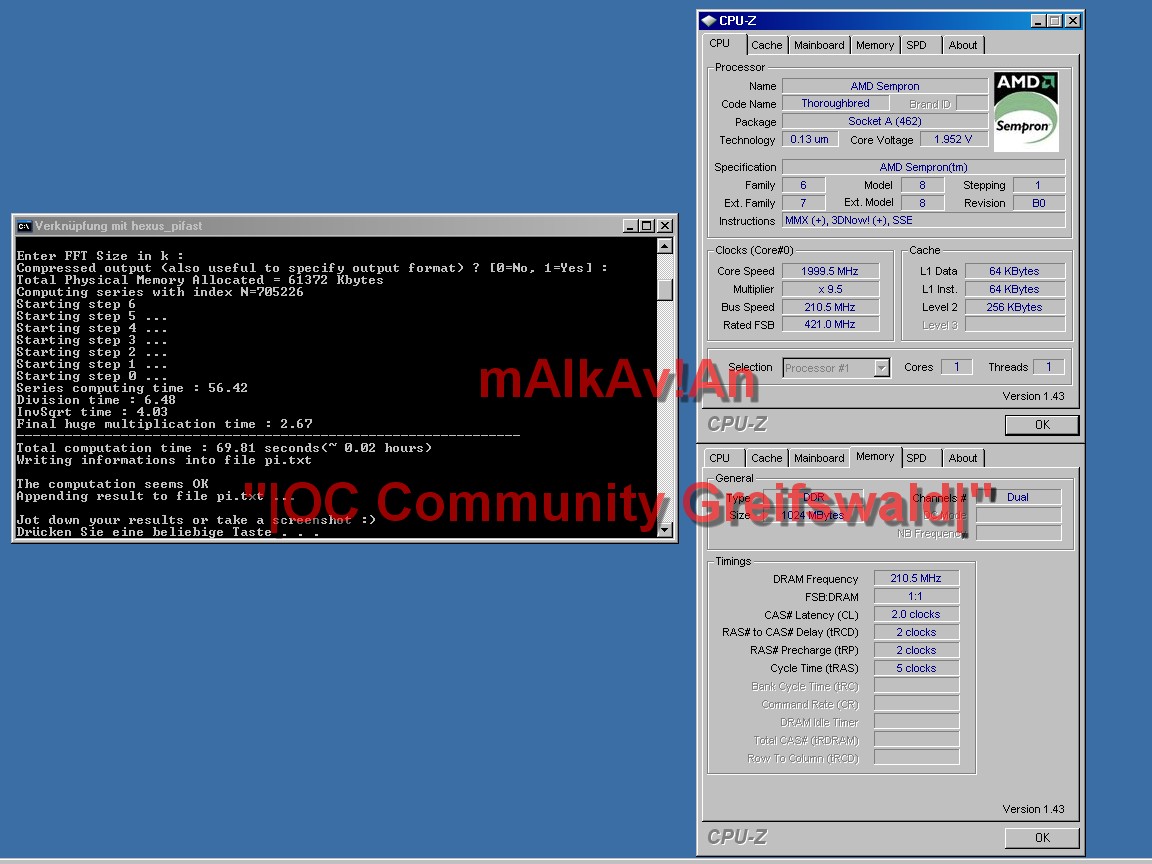Maximize the CPU-Z window
Image resolution: width=1152 pixels, height=864 pixels.
point(1054,21)
